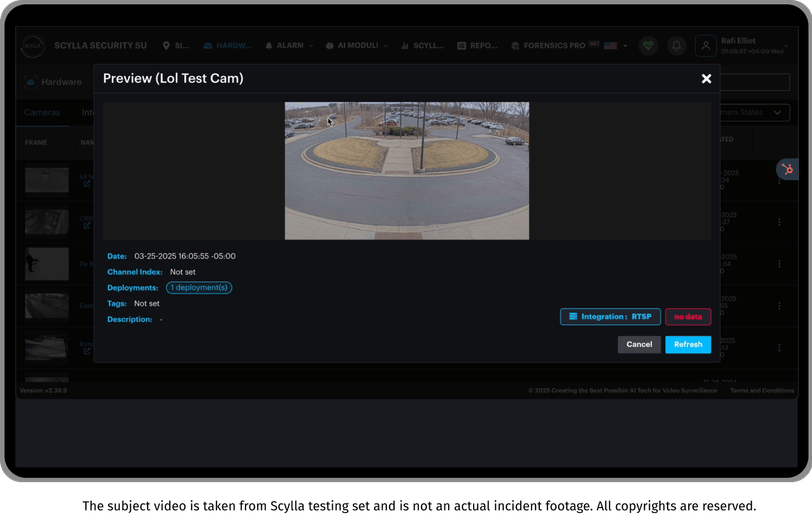Viewport: 812px width, 519px height.
Task: Open the 1 deployment(s) pill
Action: [199, 287]
